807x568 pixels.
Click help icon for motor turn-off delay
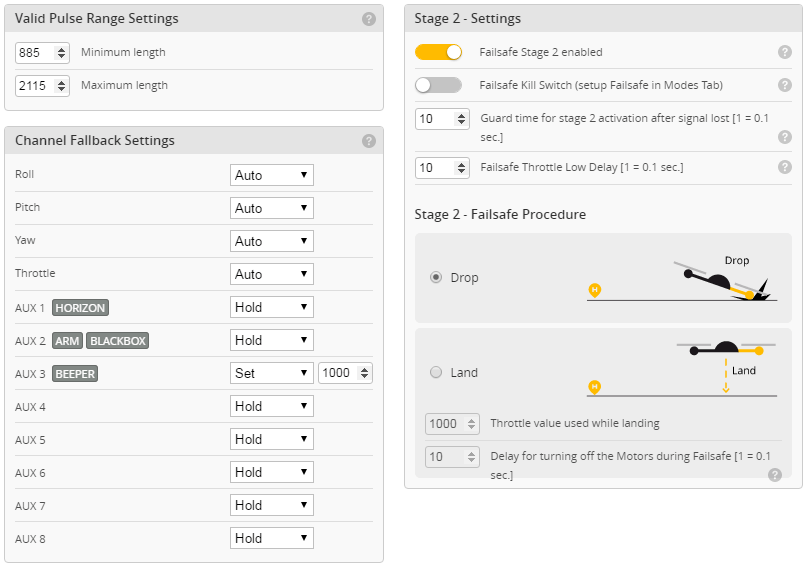coord(775,475)
